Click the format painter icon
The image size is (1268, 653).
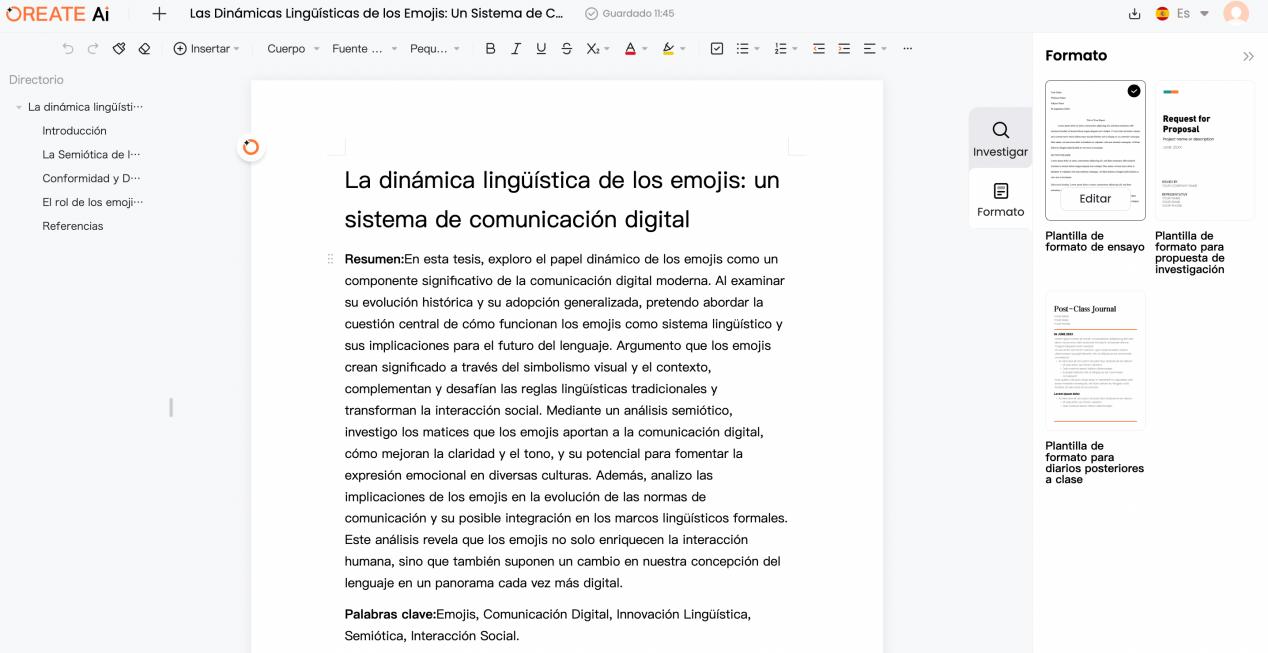(119, 49)
